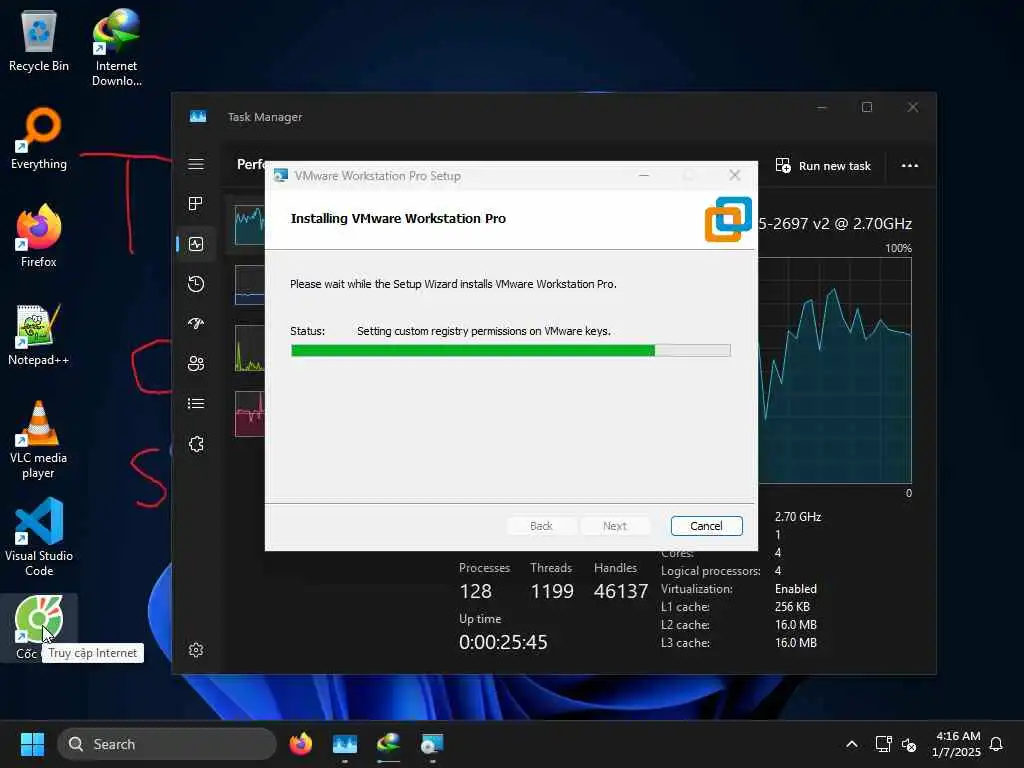Click the VMware logo in the setup header
Image resolution: width=1024 pixels, height=768 pixels.
pyautogui.click(x=728, y=219)
